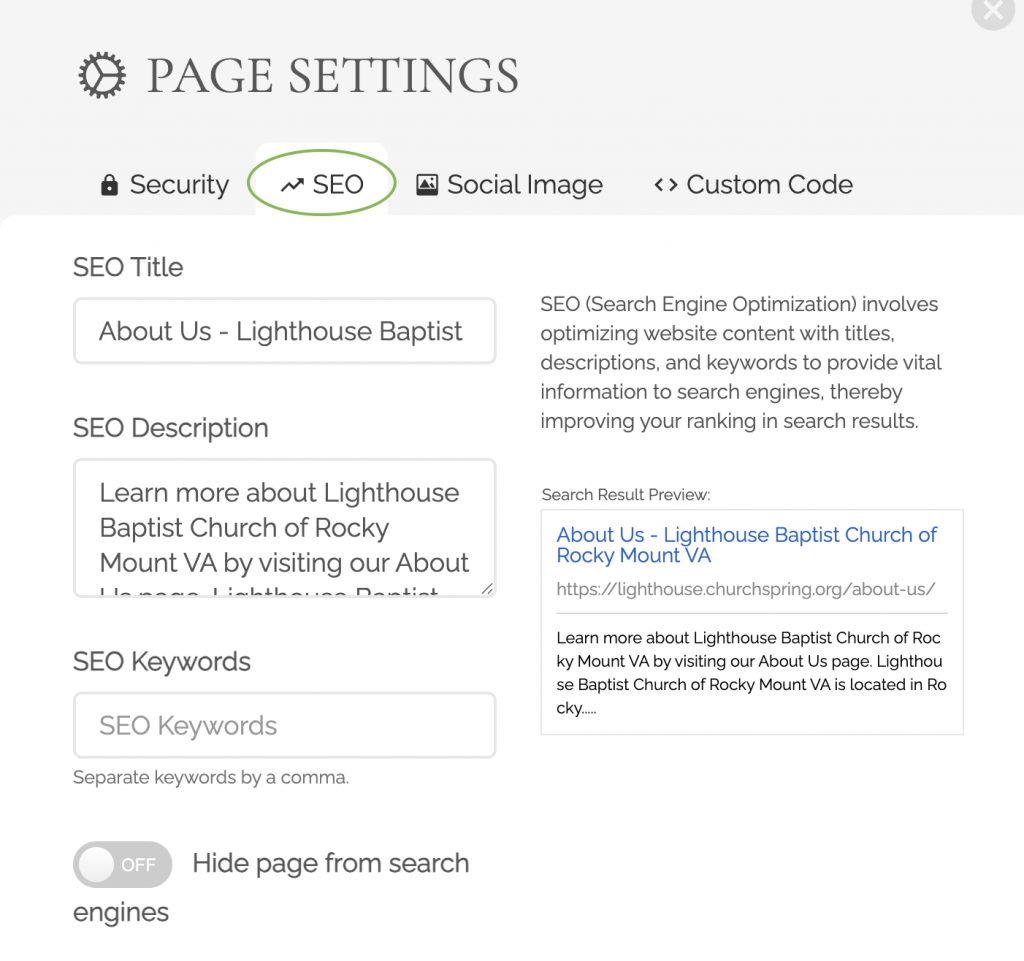Click the resize handle of the description box
Image resolution: width=1024 pixels, height=961 pixels.
[x=488, y=590]
